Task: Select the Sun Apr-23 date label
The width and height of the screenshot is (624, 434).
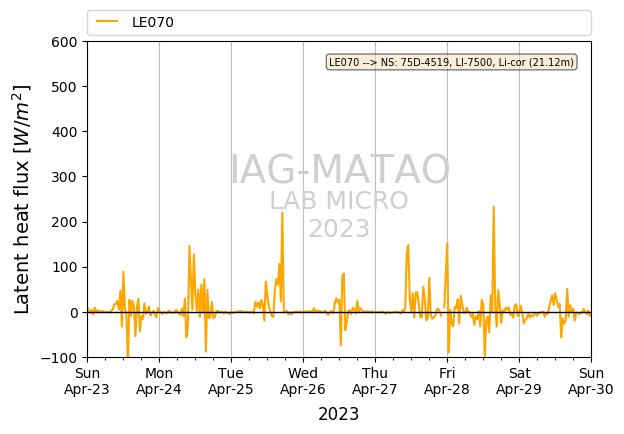Action: (x=87, y=381)
